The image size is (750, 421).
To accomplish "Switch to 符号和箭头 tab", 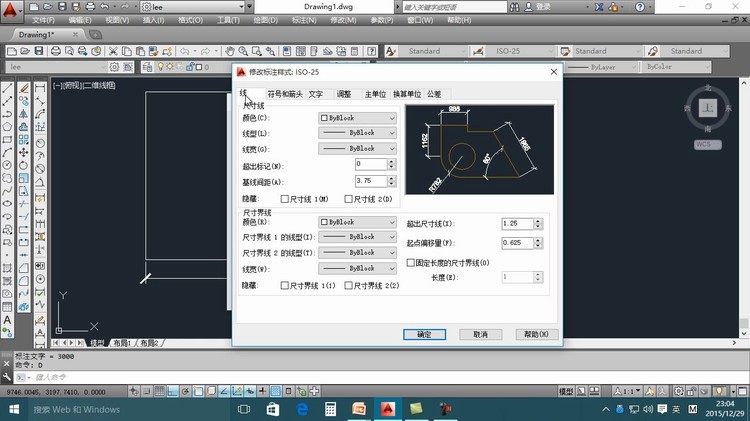I will 285,94.
